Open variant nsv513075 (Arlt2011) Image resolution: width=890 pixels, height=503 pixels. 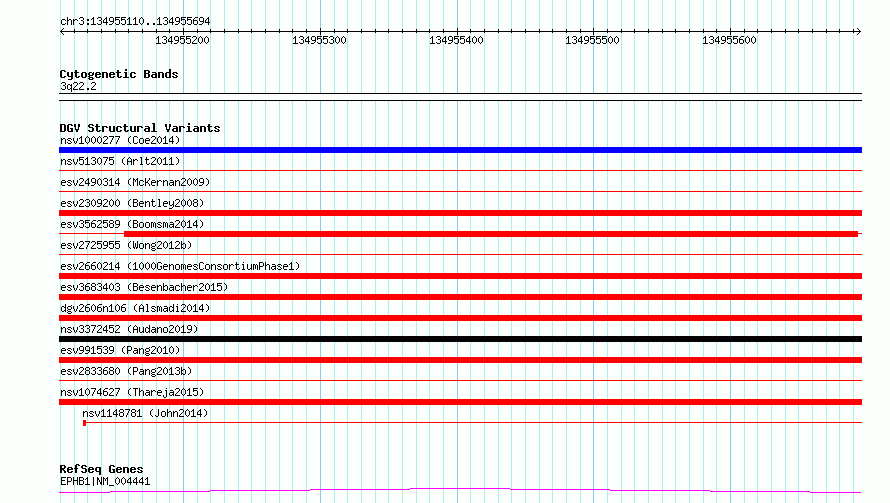pyautogui.click(x=120, y=161)
